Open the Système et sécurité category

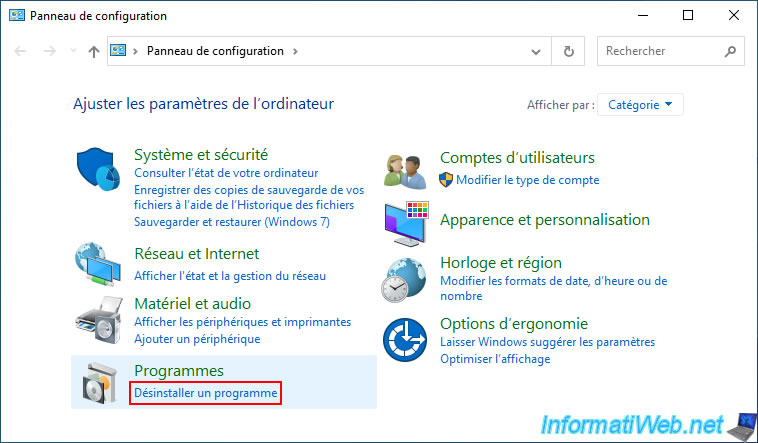[201, 155]
